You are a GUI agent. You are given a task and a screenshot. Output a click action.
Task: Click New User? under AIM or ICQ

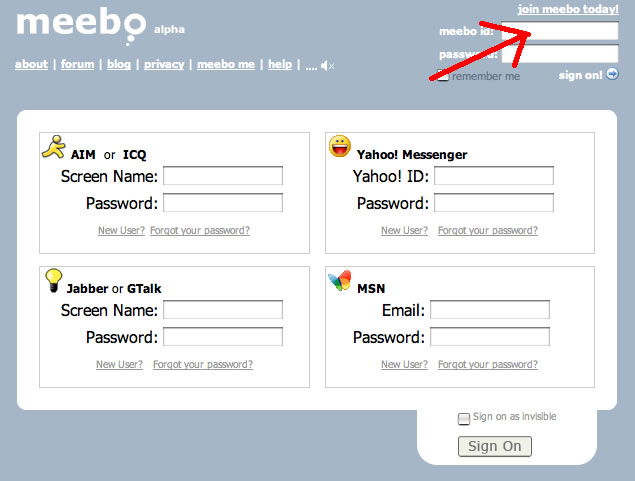click(x=121, y=230)
